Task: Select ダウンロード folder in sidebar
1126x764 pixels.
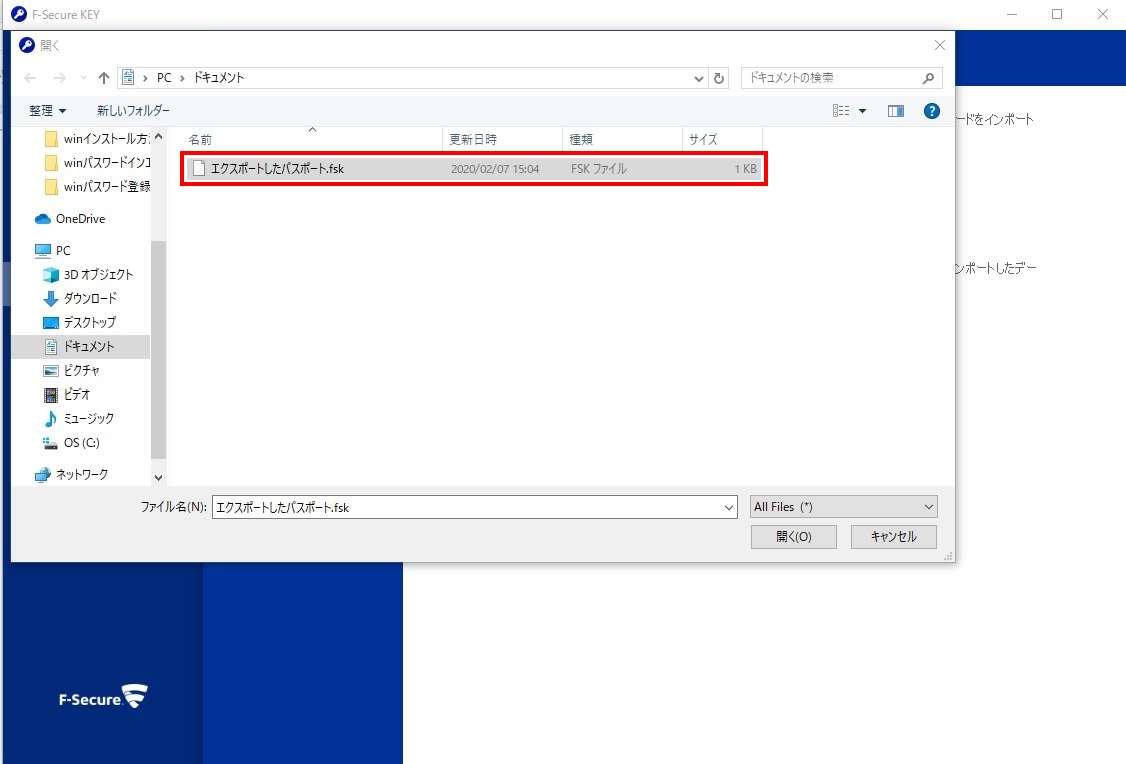Action: pyautogui.click(x=90, y=298)
